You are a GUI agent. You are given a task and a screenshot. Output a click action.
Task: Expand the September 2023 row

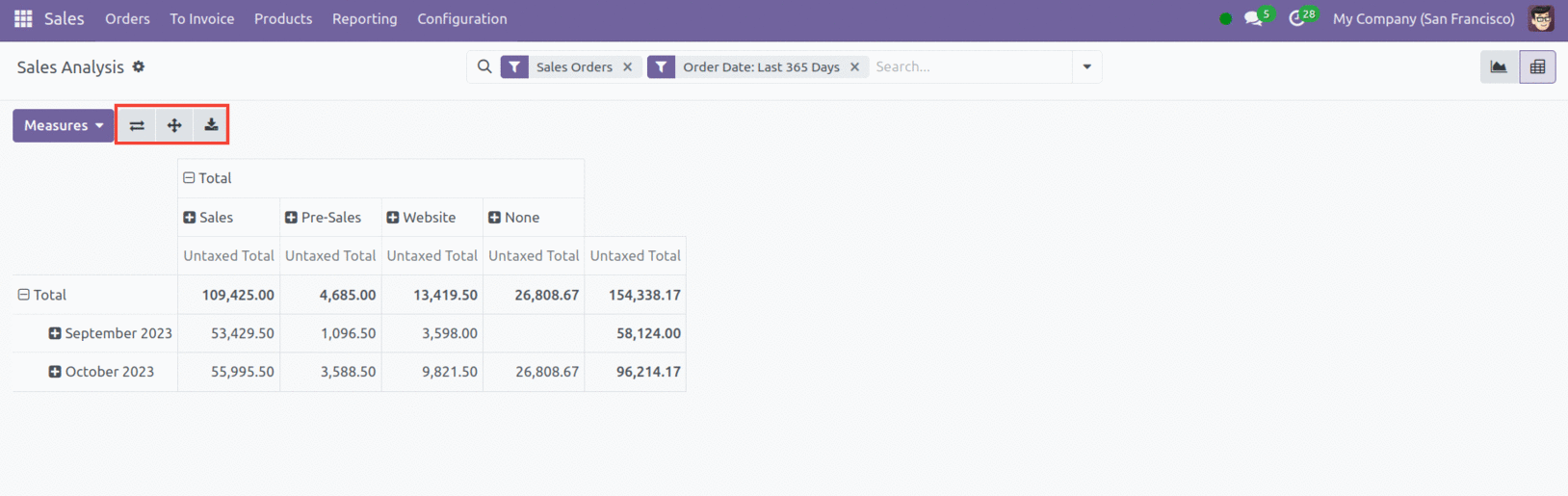(55, 333)
